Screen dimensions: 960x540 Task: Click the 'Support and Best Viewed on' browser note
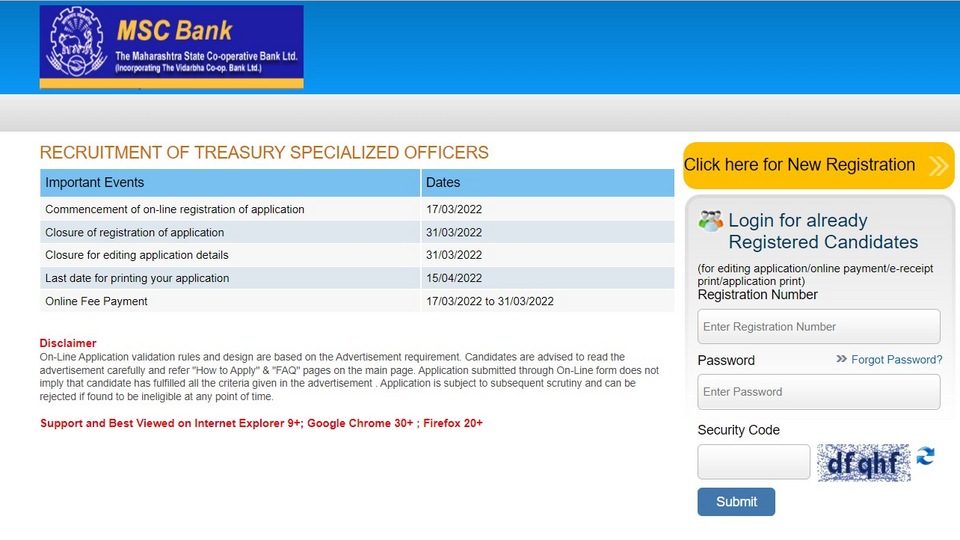point(261,423)
